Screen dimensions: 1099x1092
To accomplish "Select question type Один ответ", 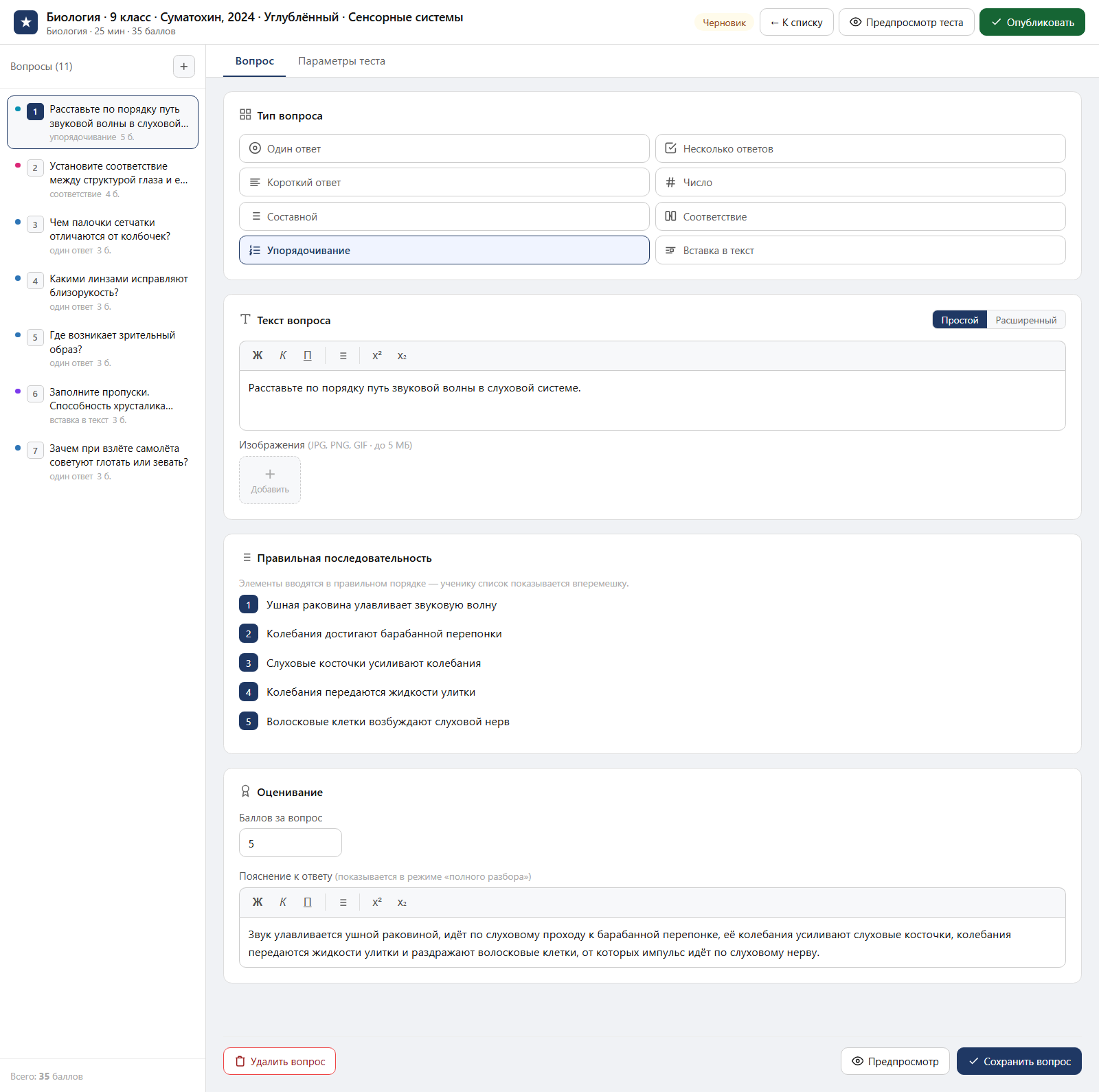I will pyautogui.click(x=444, y=148).
